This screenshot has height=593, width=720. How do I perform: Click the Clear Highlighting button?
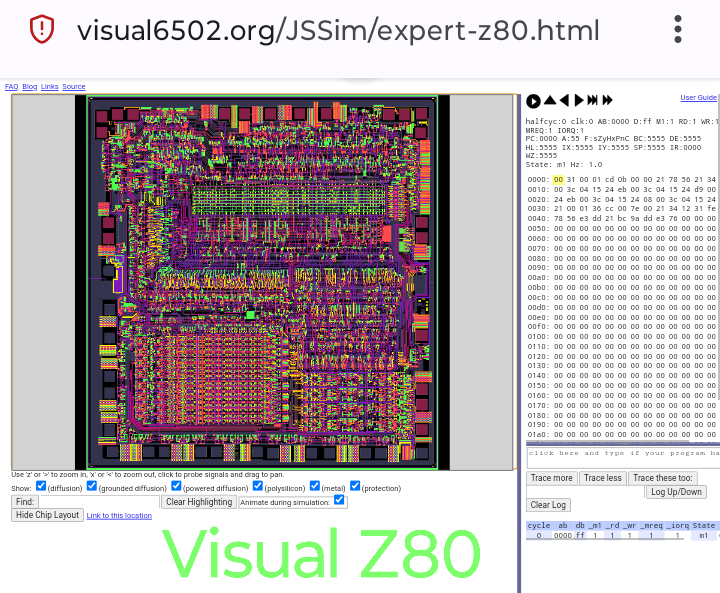(x=198, y=502)
